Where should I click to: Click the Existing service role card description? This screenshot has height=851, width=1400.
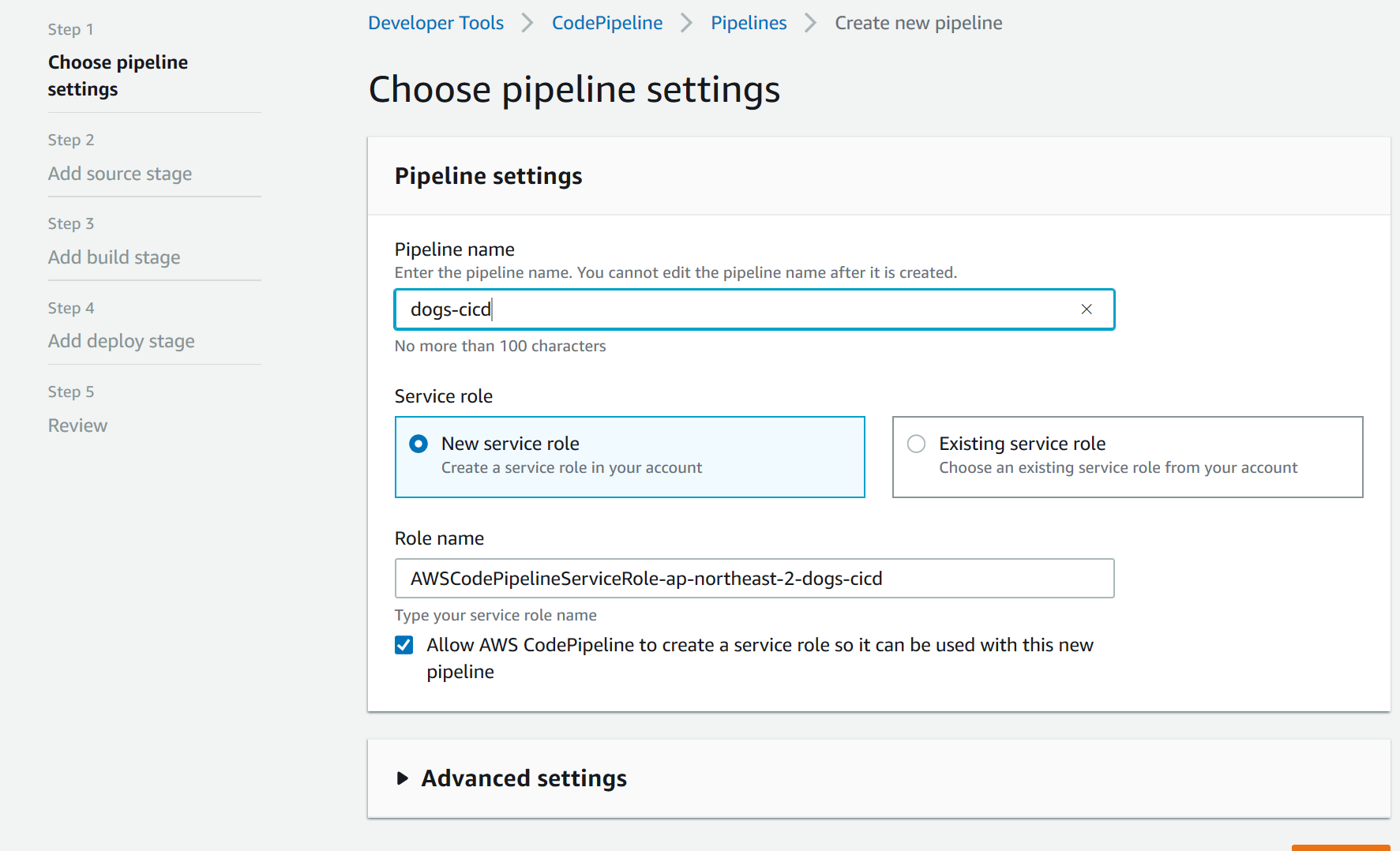1117,468
